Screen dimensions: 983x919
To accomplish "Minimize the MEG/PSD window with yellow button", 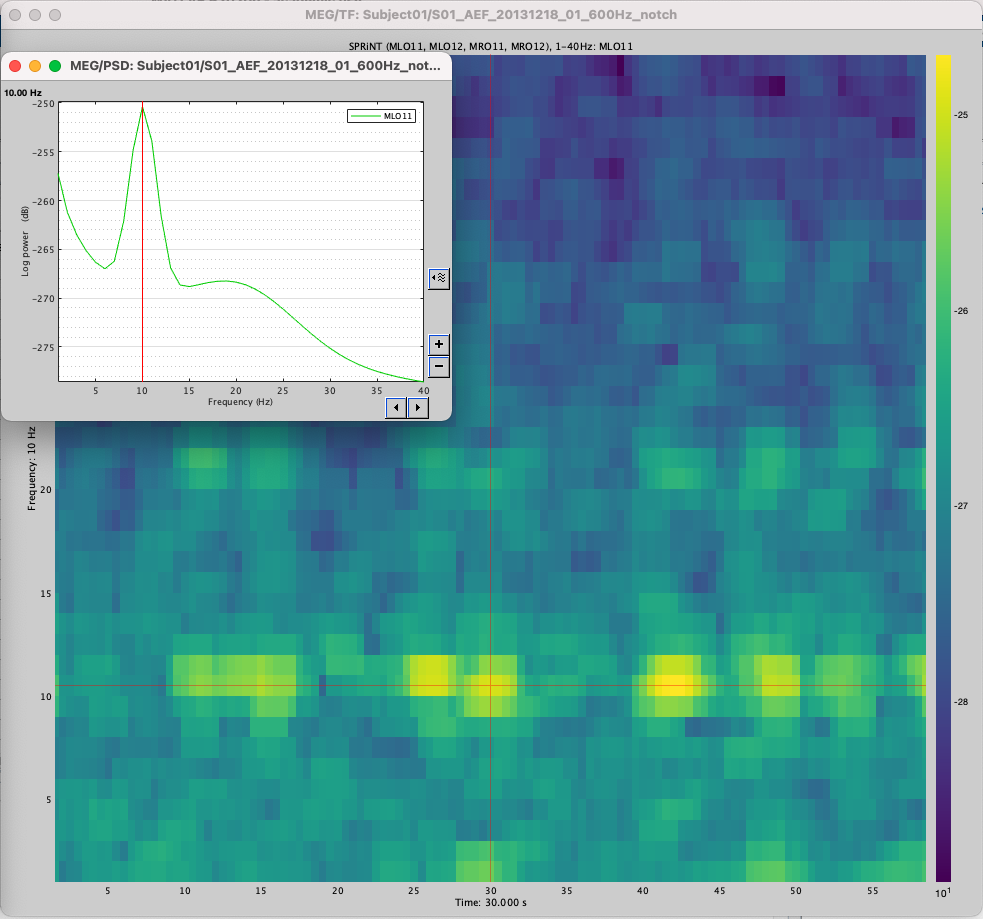I will click(35, 65).
